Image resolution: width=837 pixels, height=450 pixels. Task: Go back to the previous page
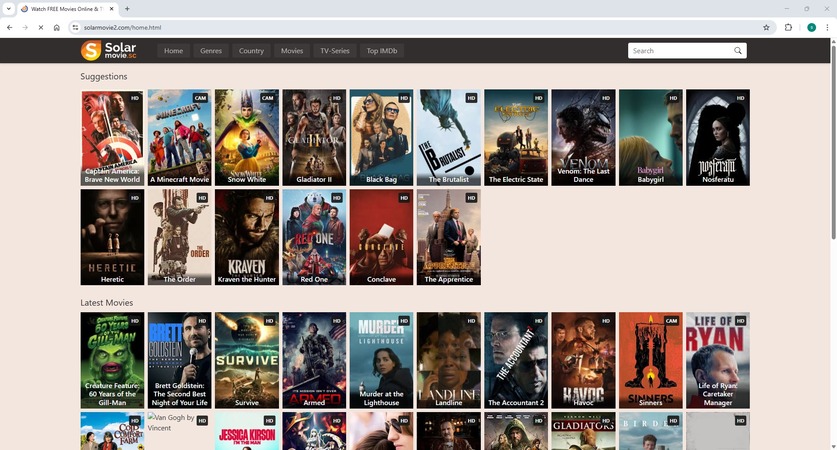pos(10,27)
